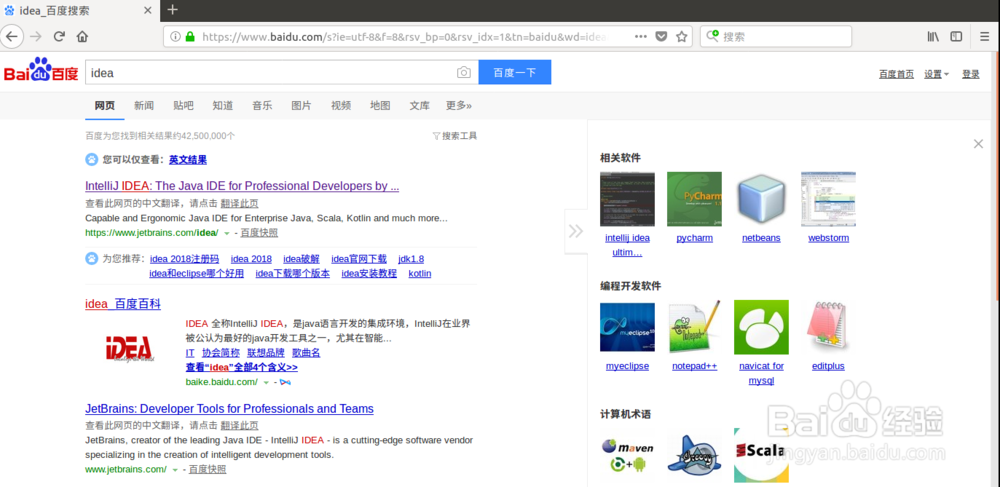Image resolution: width=1000 pixels, height=487 pixels.
Task: Click the 登录 login link
Action: pos(971,74)
